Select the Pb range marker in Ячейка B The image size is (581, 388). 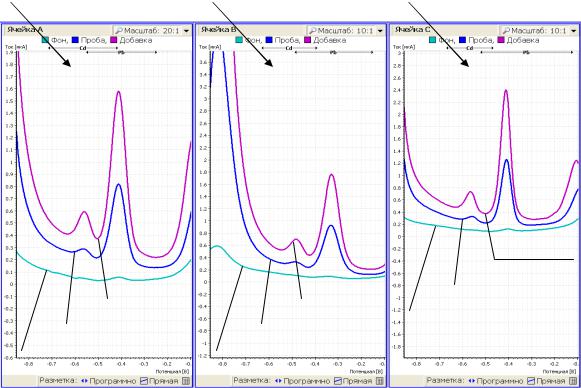(x=333, y=53)
